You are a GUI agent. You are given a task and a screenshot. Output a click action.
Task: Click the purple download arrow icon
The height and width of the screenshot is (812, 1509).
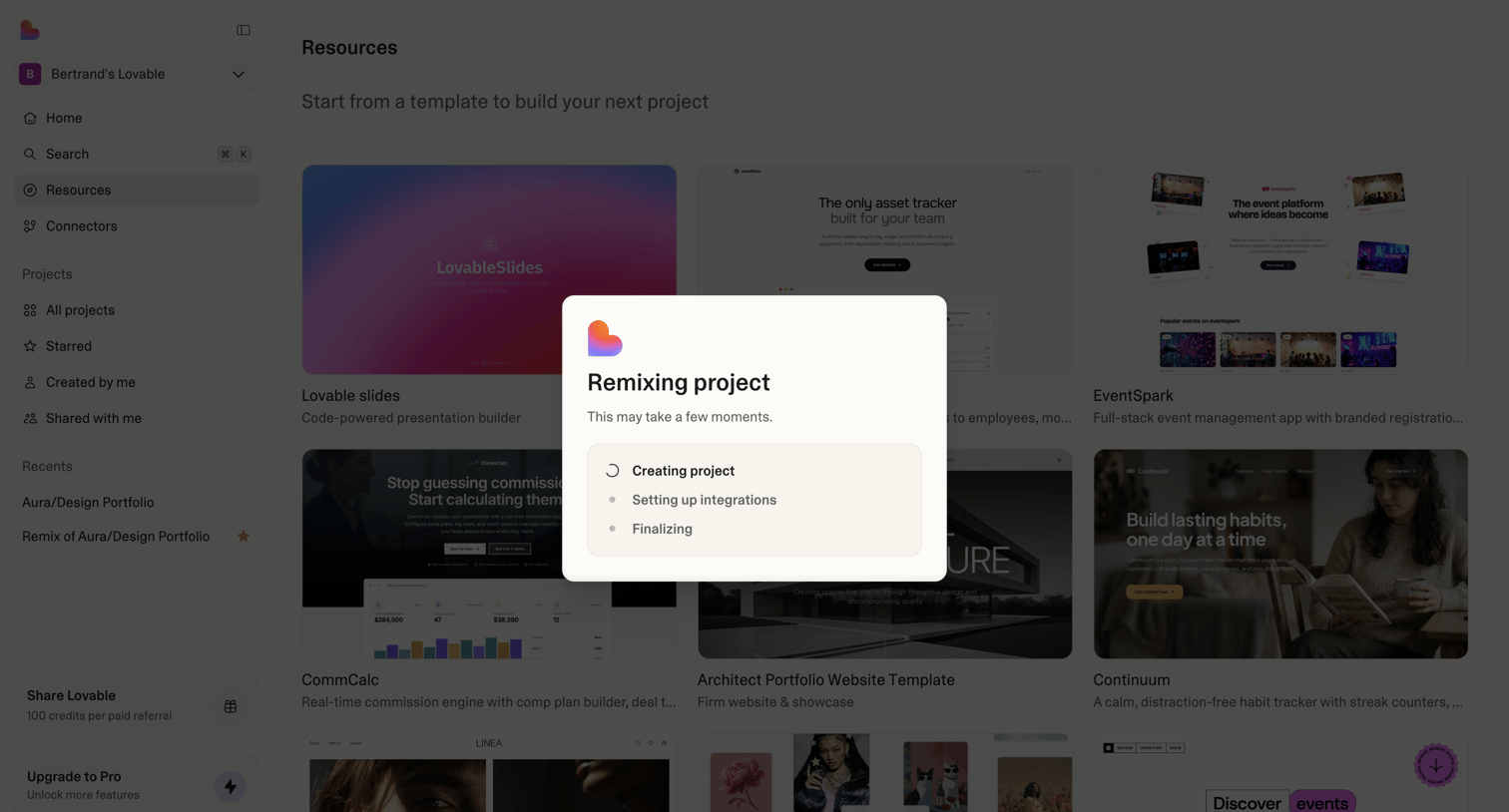pyautogui.click(x=1436, y=766)
